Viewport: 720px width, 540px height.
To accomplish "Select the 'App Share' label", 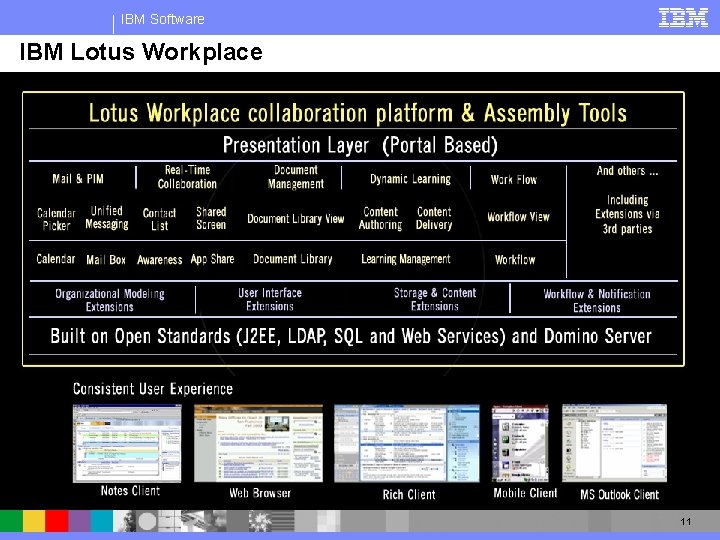I will pyautogui.click(x=212, y=259).
